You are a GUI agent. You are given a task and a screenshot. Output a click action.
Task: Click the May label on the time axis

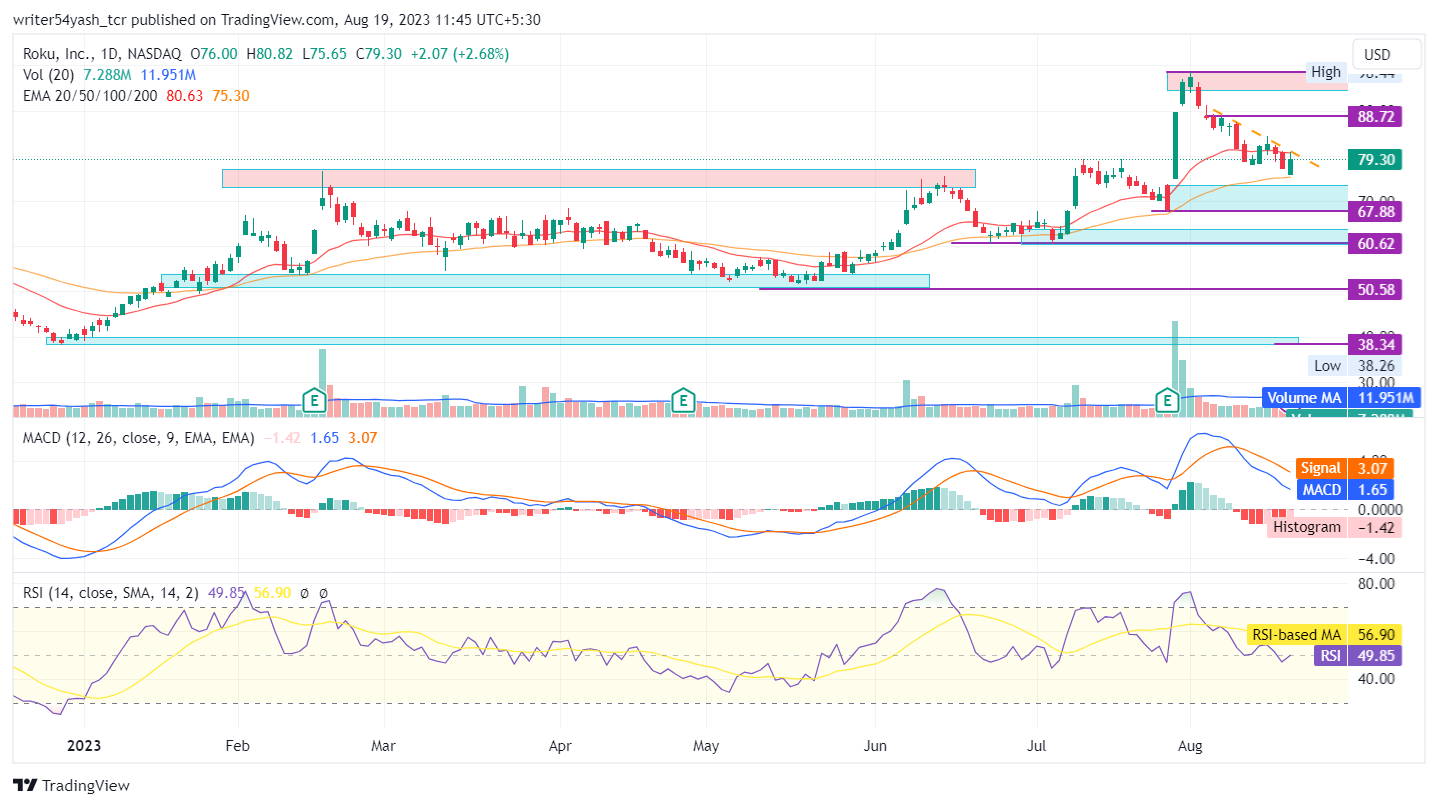(706, 745)
